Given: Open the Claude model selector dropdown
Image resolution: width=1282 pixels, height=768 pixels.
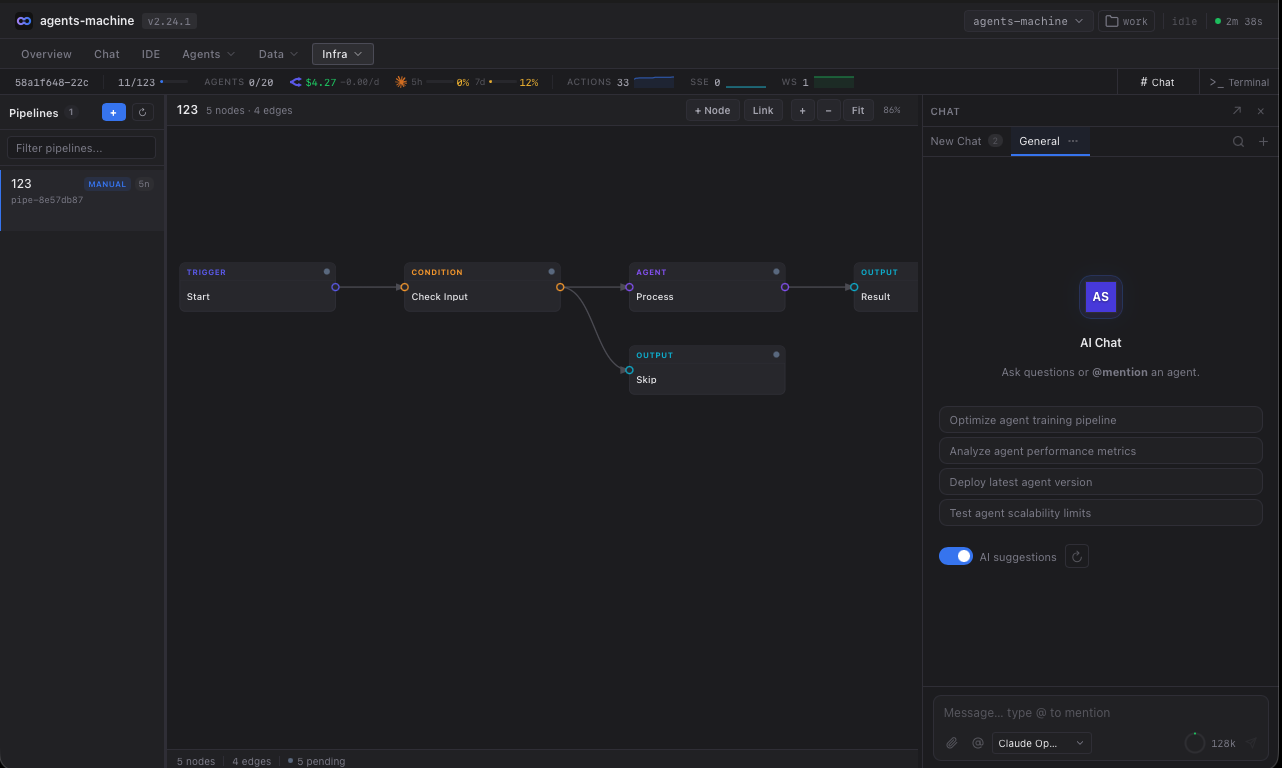Looking at the screenshot, I should click(x=1041, y=743).
